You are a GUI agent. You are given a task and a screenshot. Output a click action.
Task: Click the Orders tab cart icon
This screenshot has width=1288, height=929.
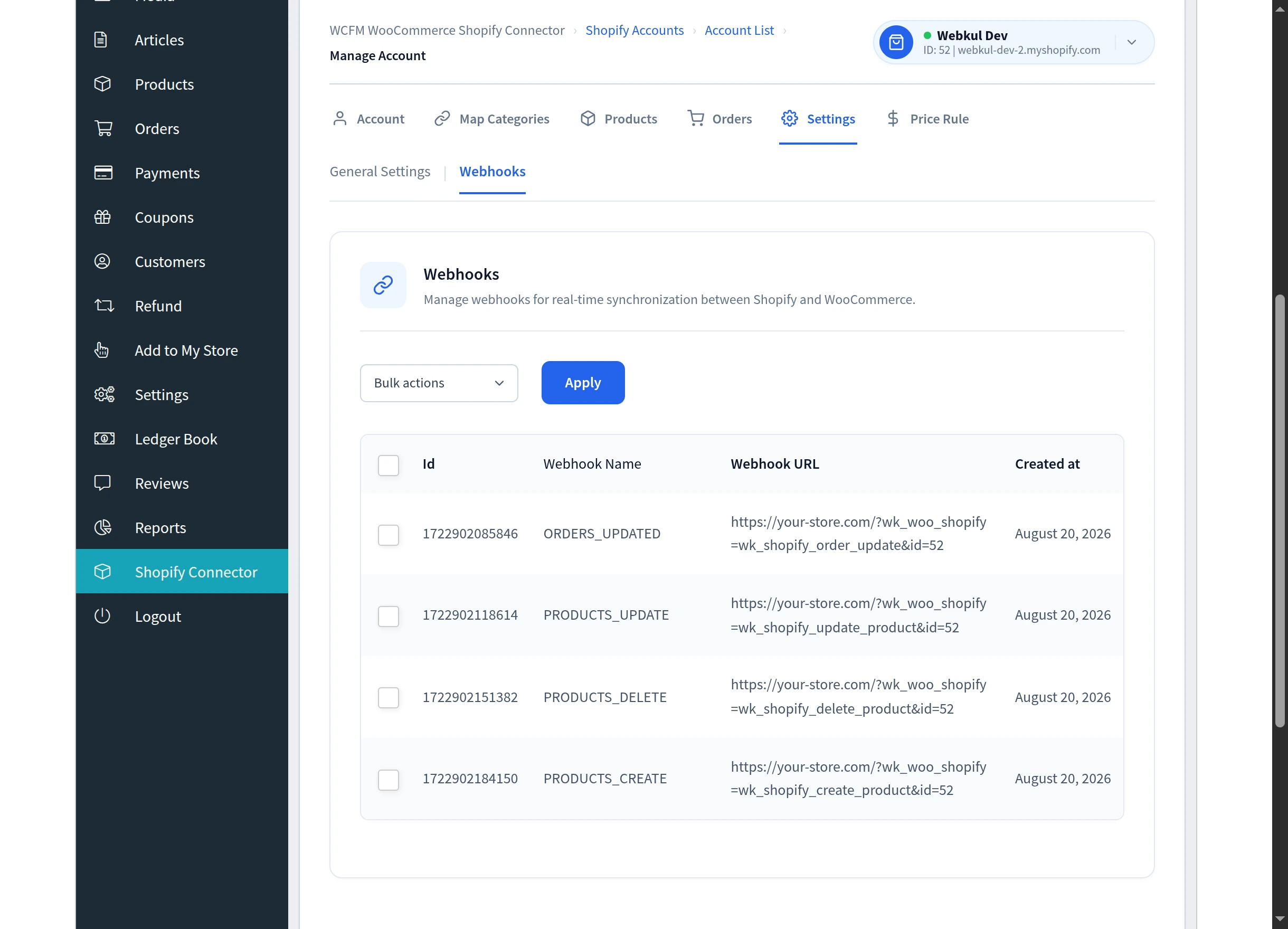696,118
